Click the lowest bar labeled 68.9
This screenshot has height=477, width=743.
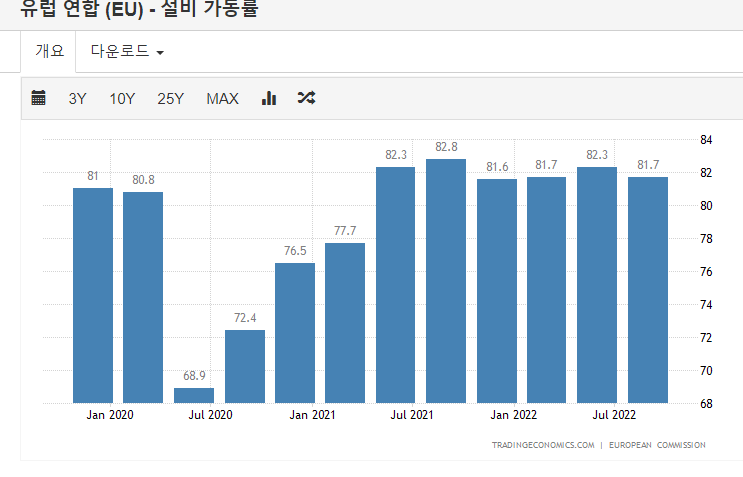pos(194,396)
